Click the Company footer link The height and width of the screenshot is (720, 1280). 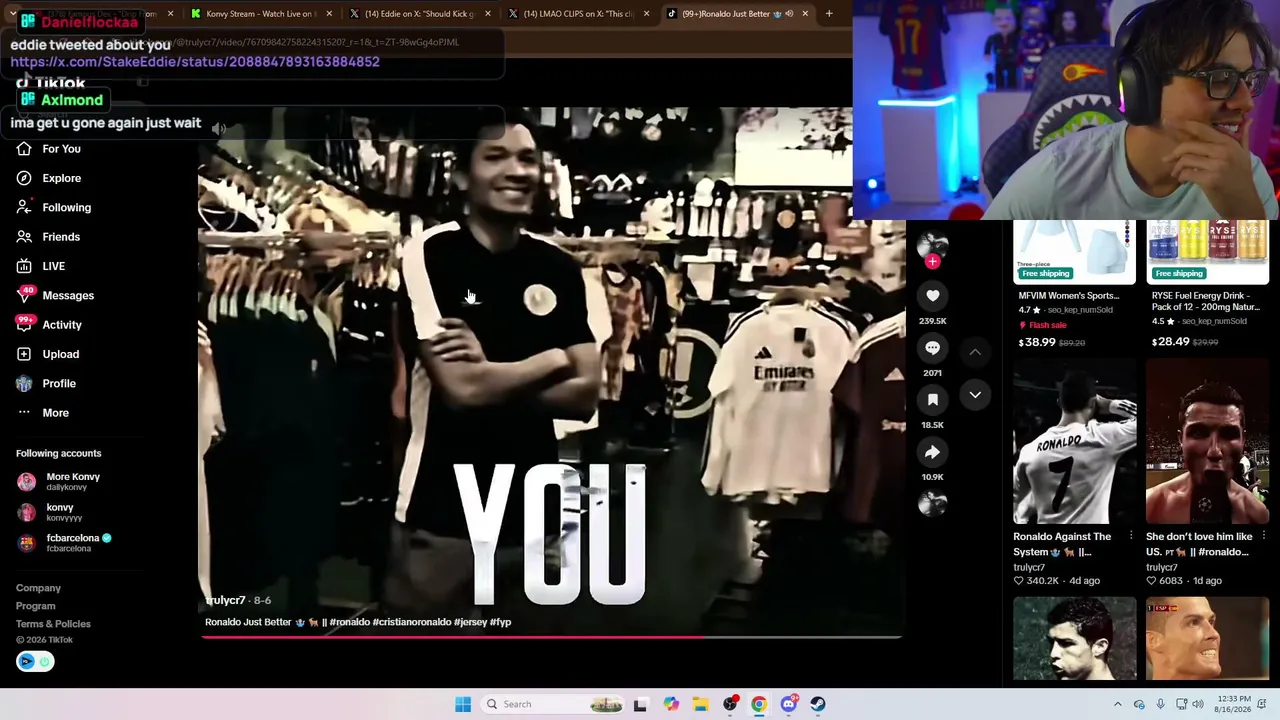point(38,588)
